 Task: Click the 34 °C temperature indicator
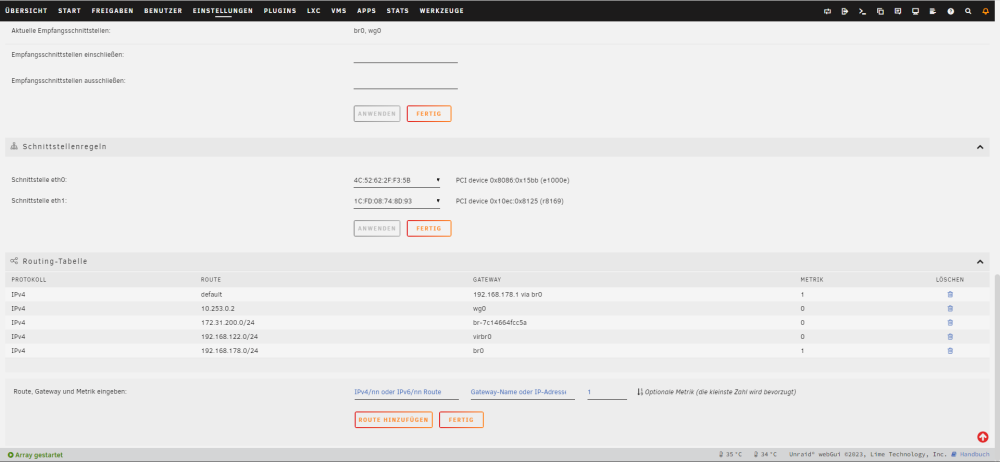coord(765,454)
